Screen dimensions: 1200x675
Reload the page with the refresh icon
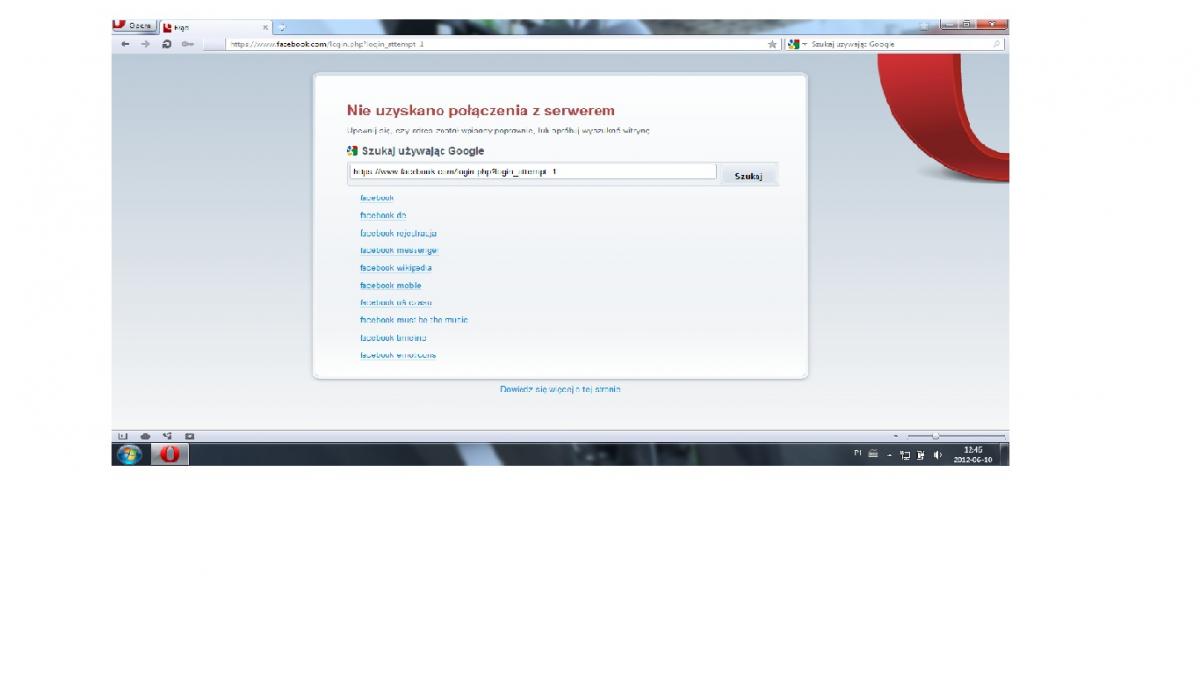pyautogui.click(x=166, y=44)
